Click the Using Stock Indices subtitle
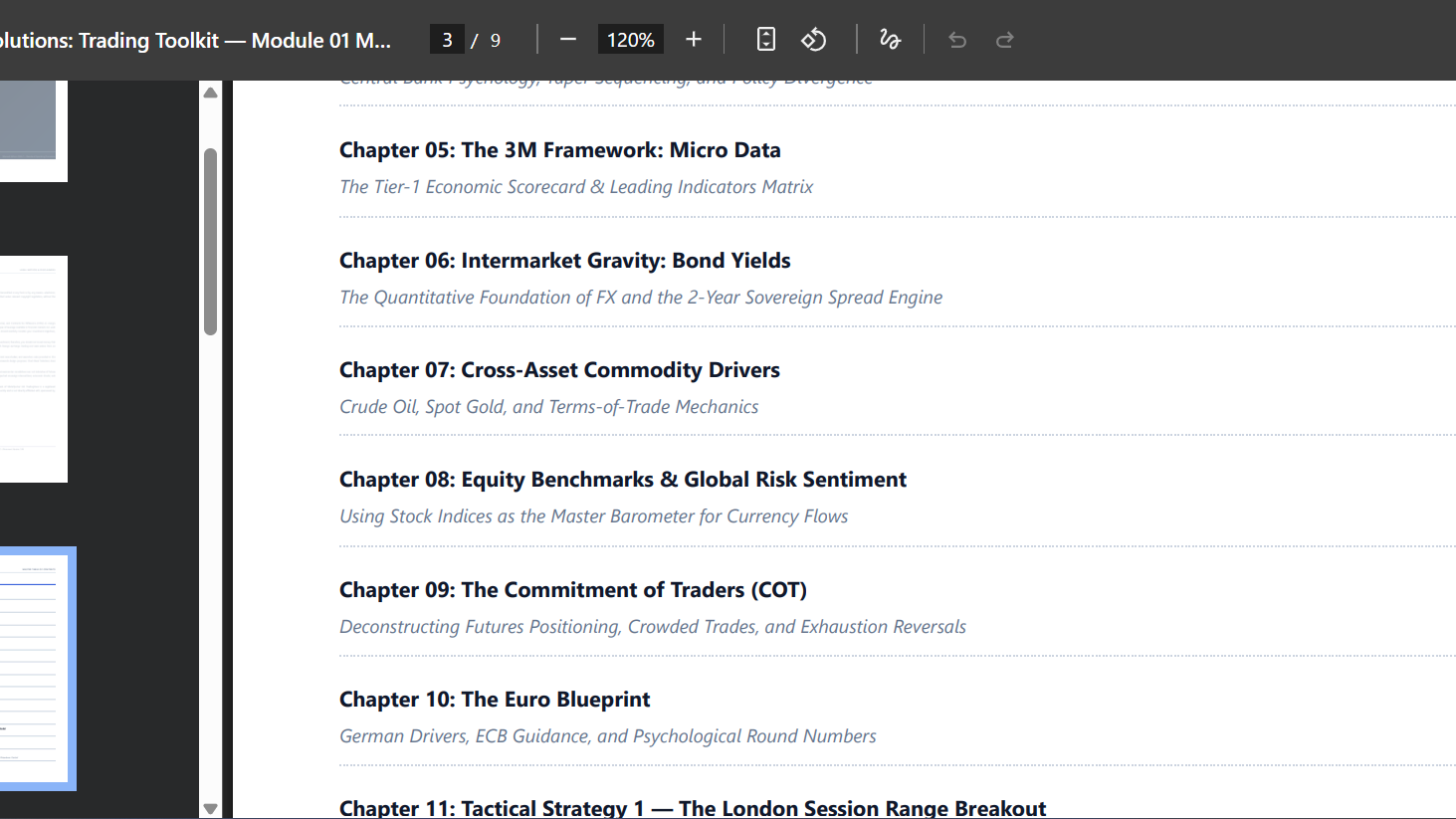 tap(594, 516)
